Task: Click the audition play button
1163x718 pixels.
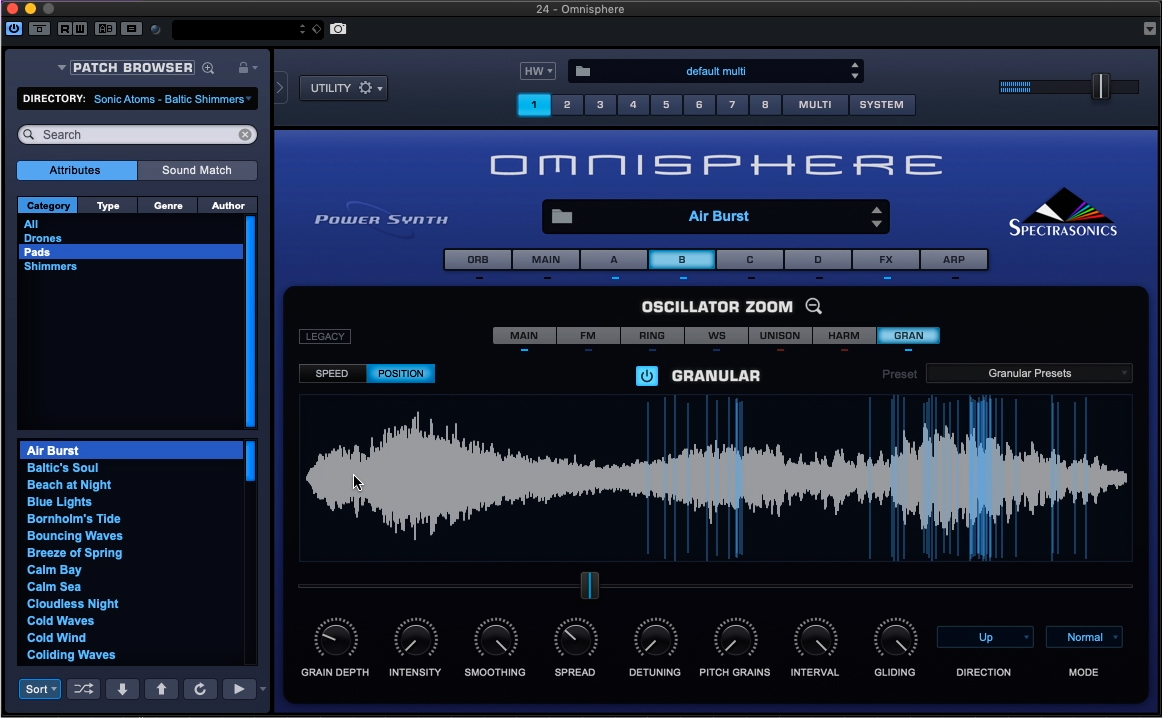Action: coord(238,689)
